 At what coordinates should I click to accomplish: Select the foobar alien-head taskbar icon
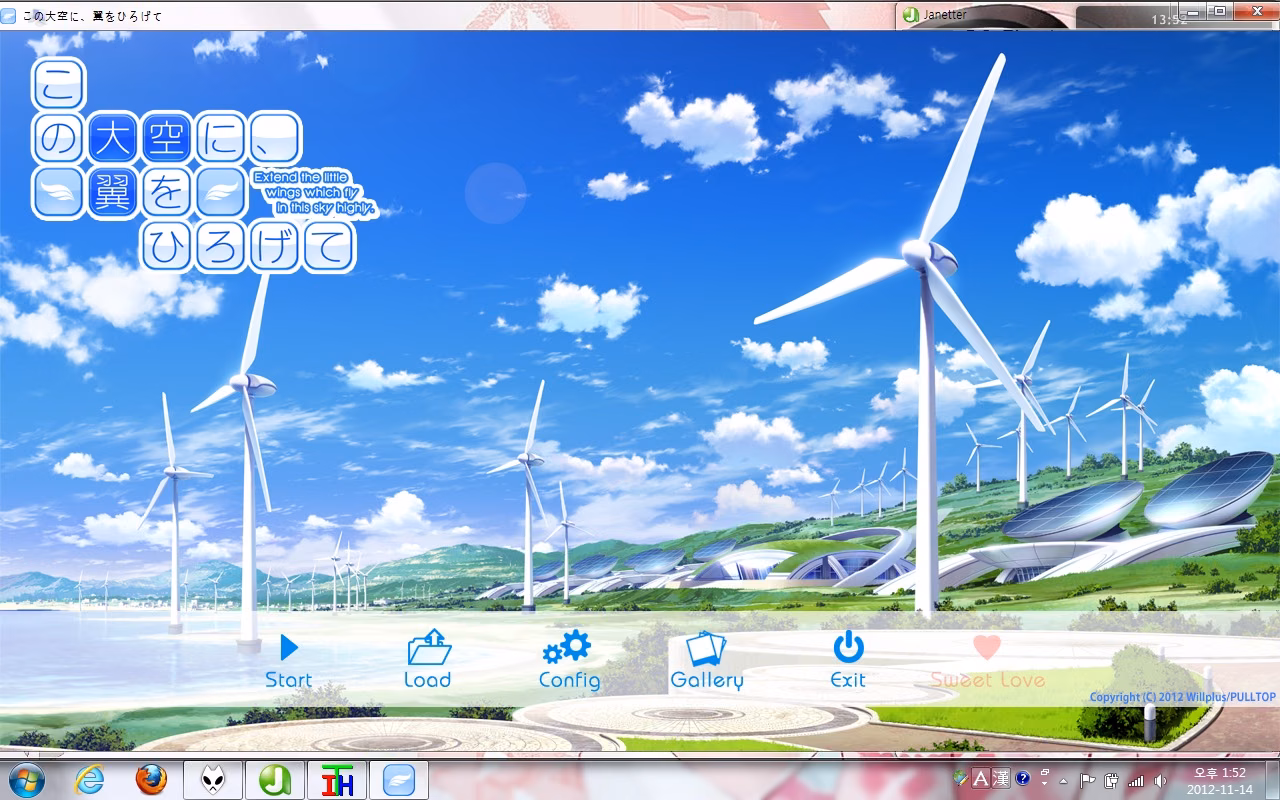click(213, 780)
